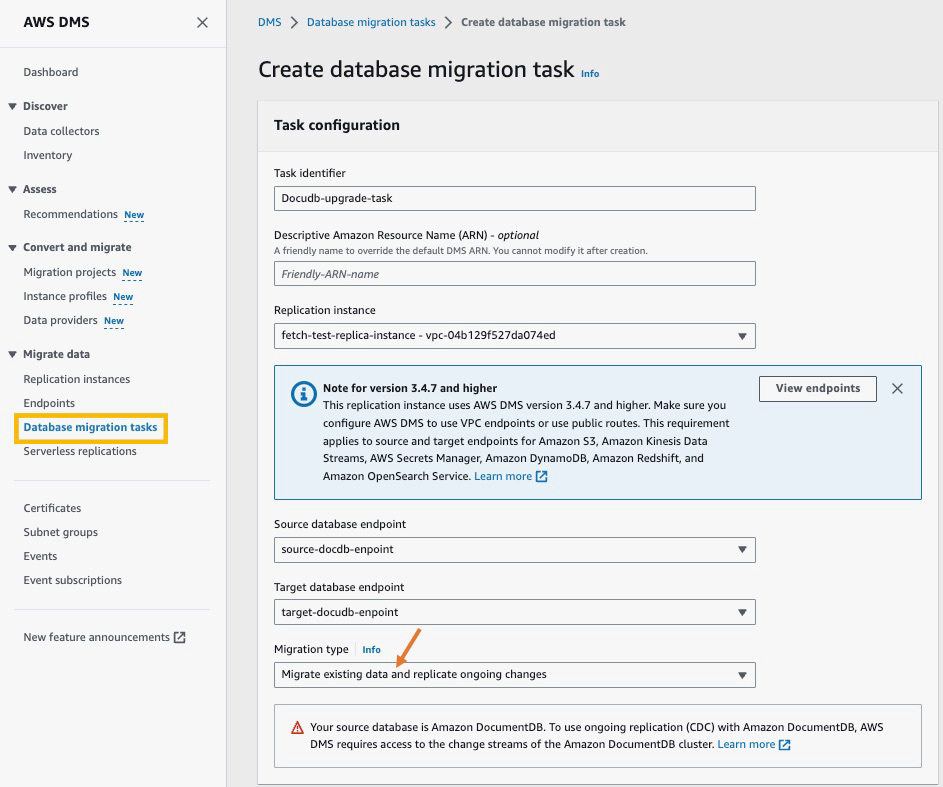The image size is (943, 787).
Task: Click the Task identifier input field
Action: coord(514,198)
